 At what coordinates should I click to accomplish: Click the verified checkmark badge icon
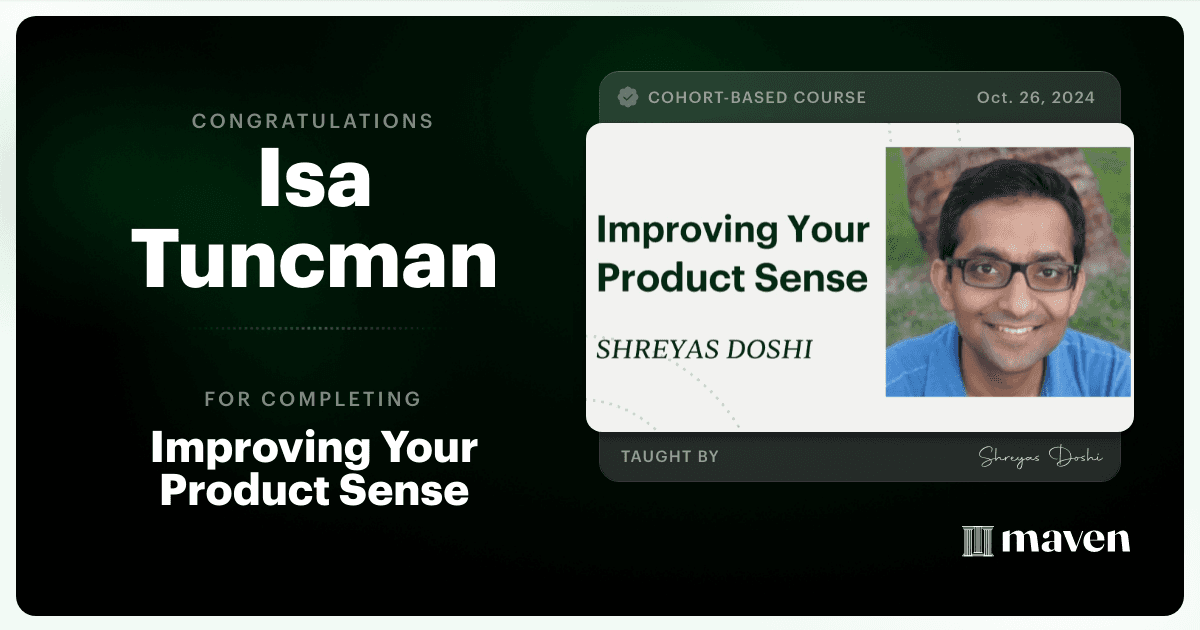point(628,97)
